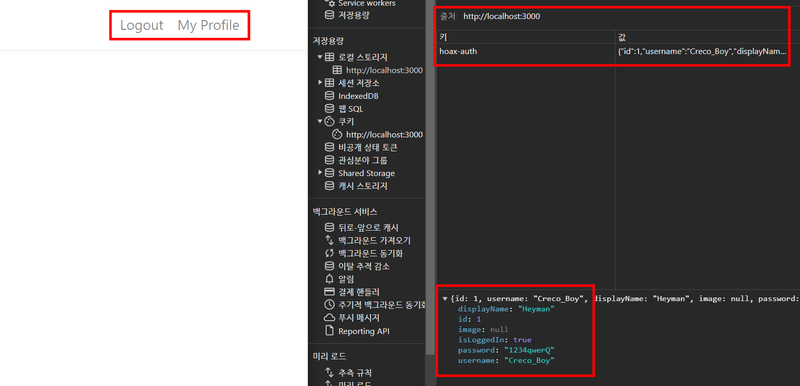Select 주기적 백그라운드 동기화
800x386 pixels.
(382, 305)
